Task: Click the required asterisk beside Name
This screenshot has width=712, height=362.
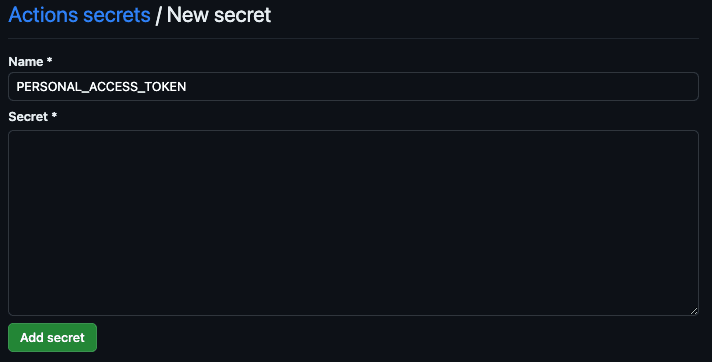Action: pos(49,60)
